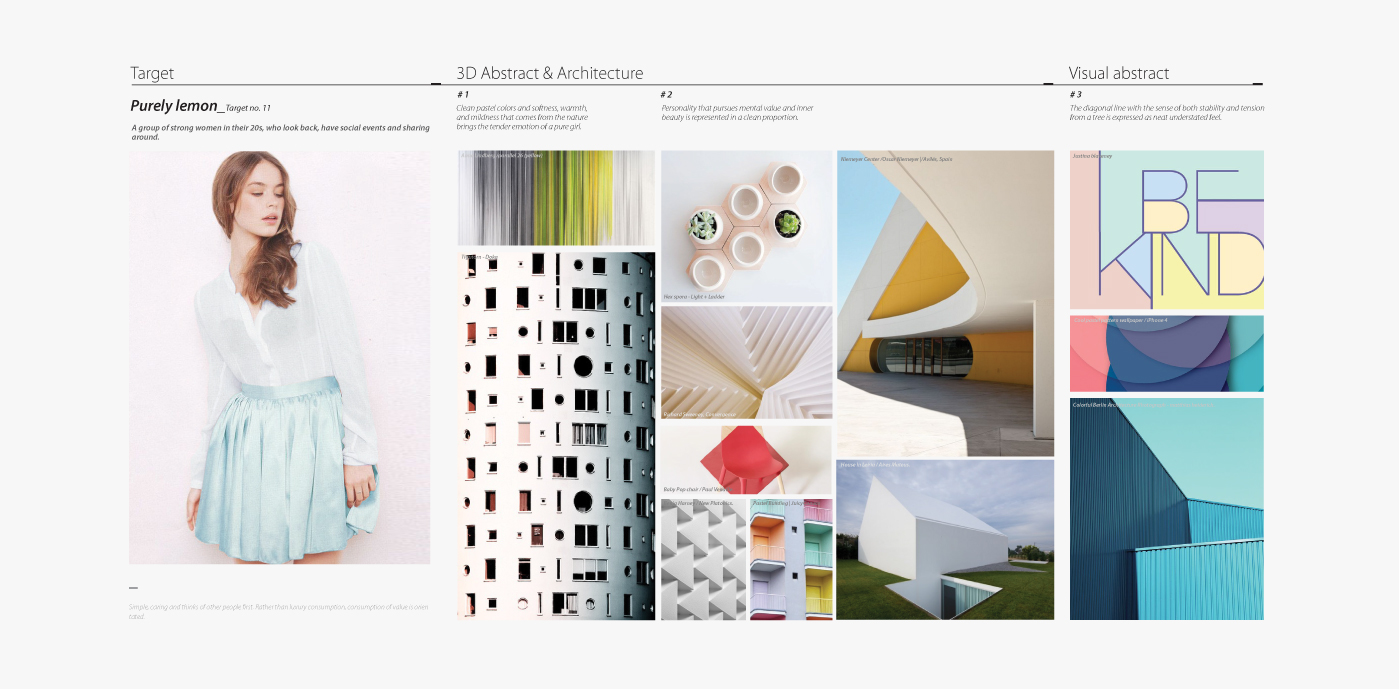Select the folded cream paper Convergence image

click(x=746, y=363)
